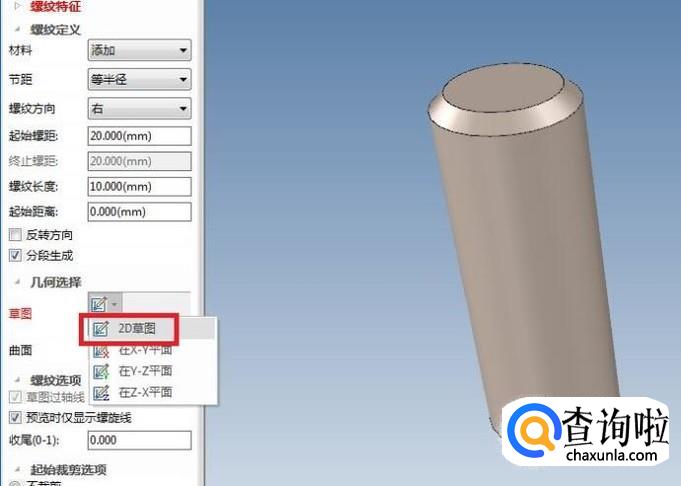681x486 pixels.
Task: Click the 螺纹长度 value field
Action: click(x=139, y=187)
